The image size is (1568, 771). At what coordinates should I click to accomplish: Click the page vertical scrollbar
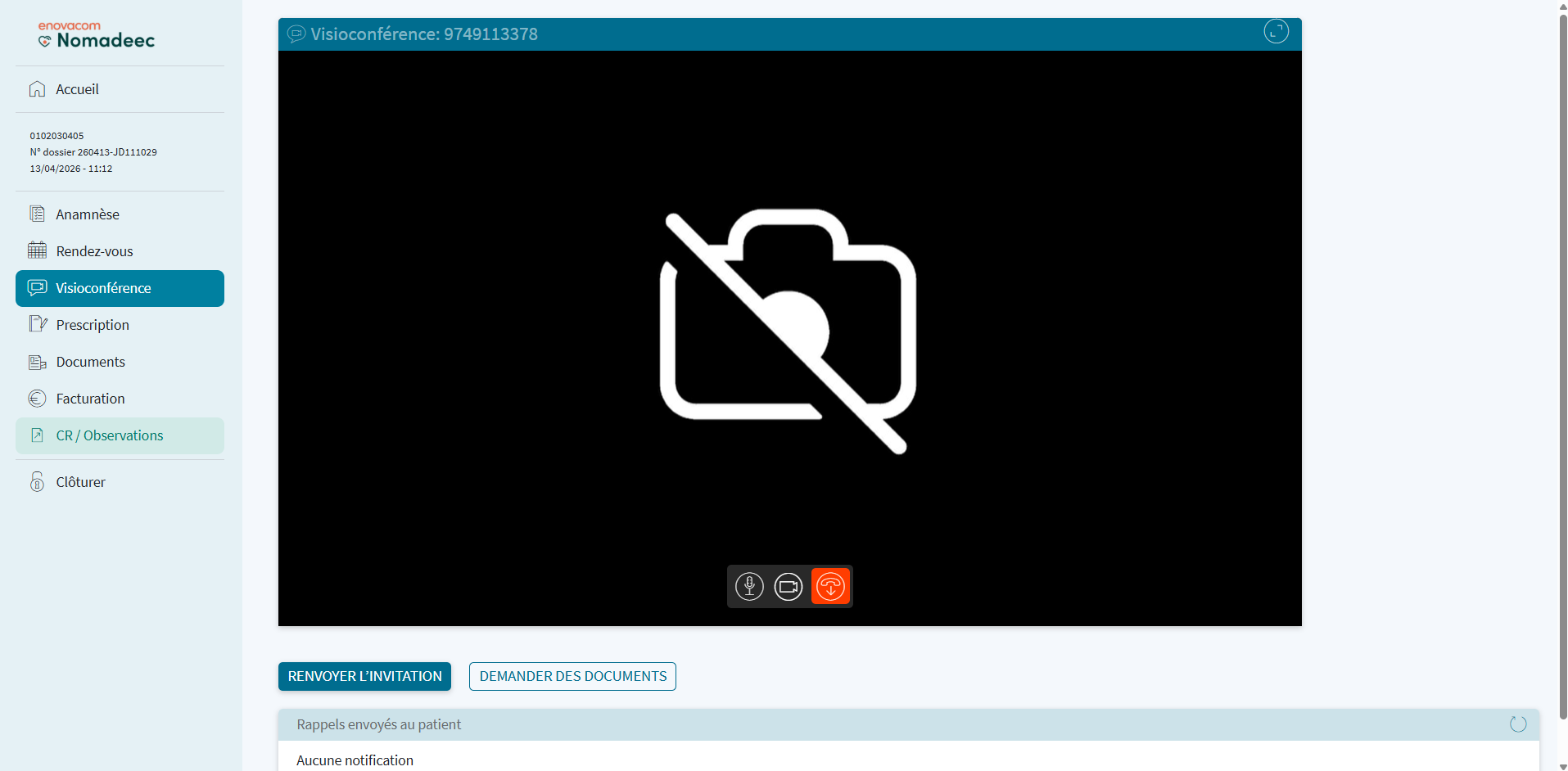[x=1562, y=368]
